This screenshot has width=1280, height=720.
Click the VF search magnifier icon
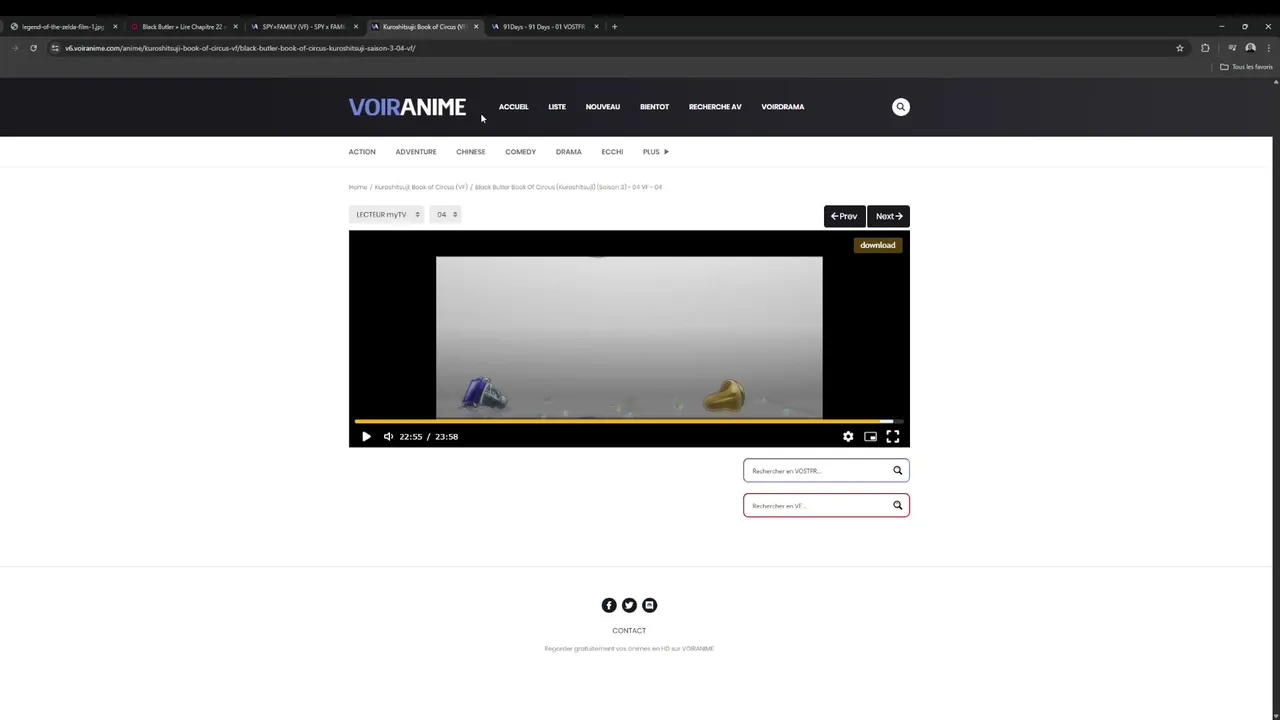(x=897, y=505)
